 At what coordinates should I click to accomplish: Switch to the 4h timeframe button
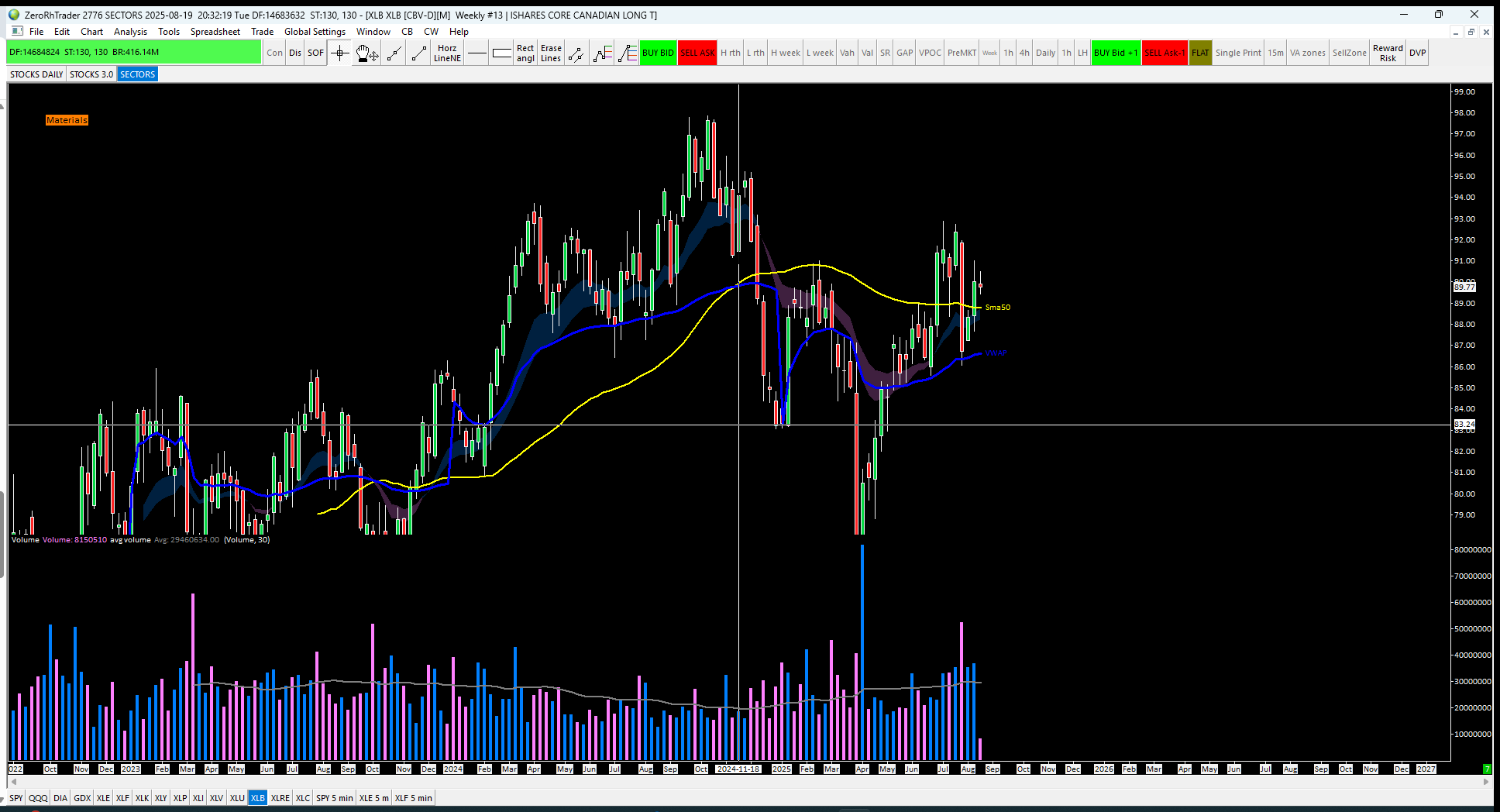(x=1024, y=53)
